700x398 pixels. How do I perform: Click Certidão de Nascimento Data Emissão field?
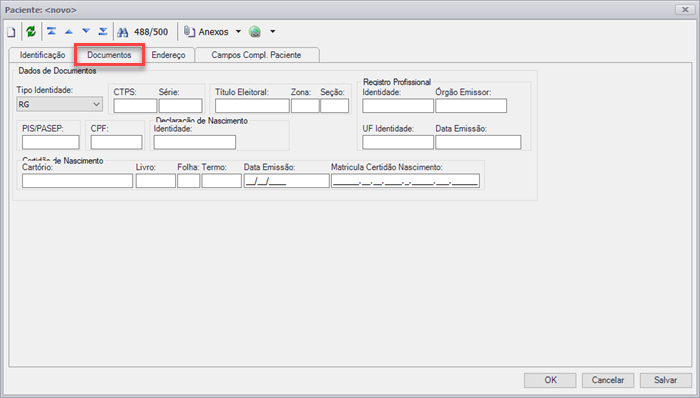(x=287, y=181)
